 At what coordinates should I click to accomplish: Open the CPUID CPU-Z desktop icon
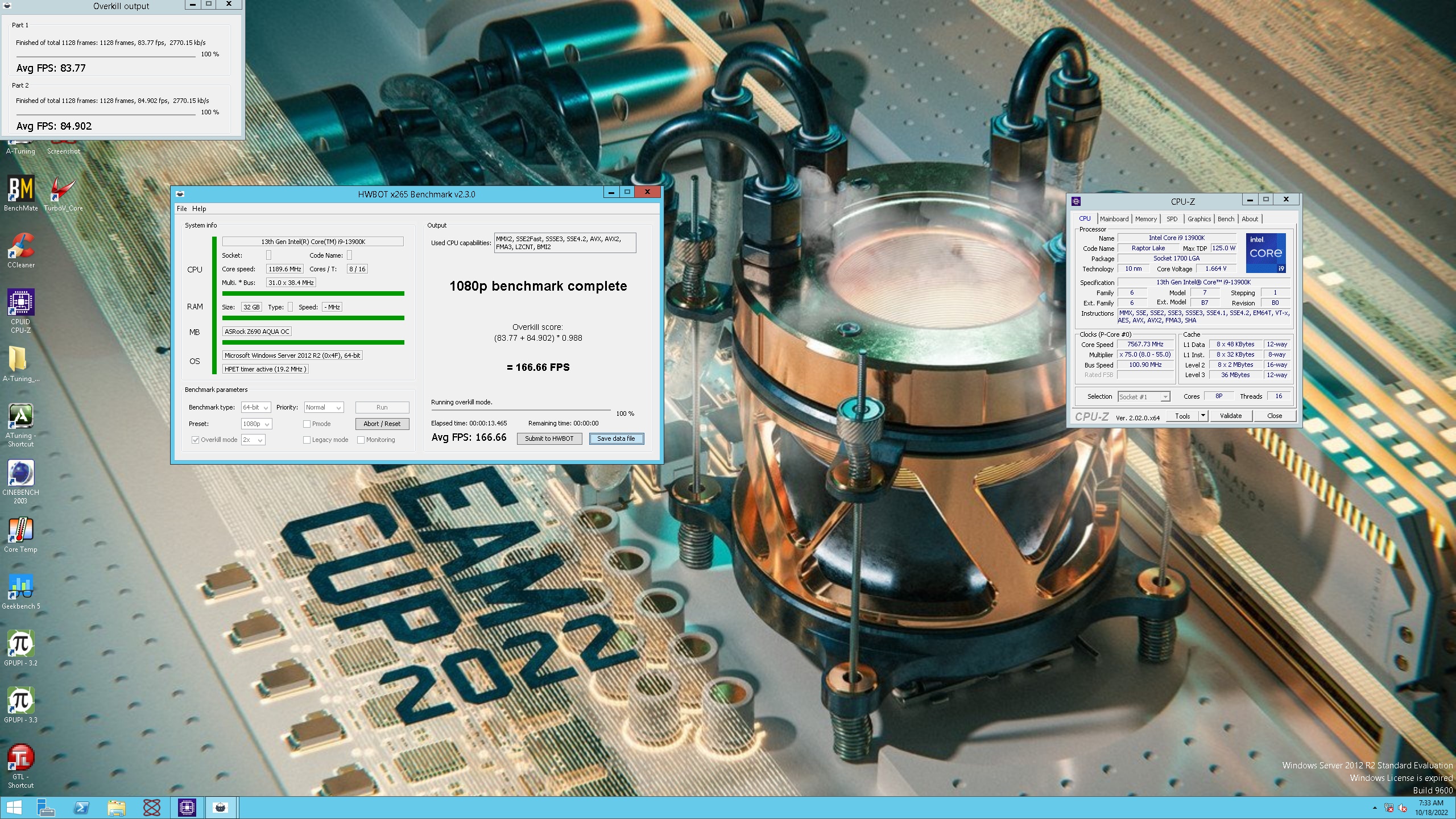coord(20,311)
